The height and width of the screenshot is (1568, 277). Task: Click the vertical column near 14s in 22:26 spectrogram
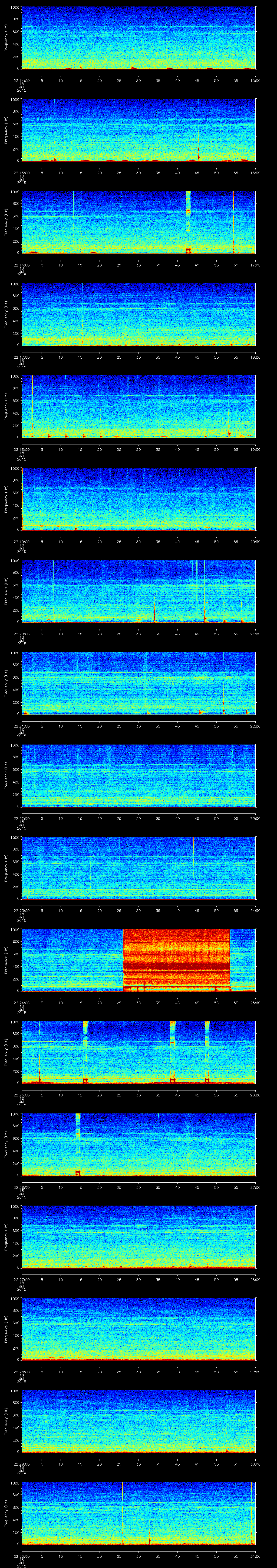click(x=78, y=1144)
